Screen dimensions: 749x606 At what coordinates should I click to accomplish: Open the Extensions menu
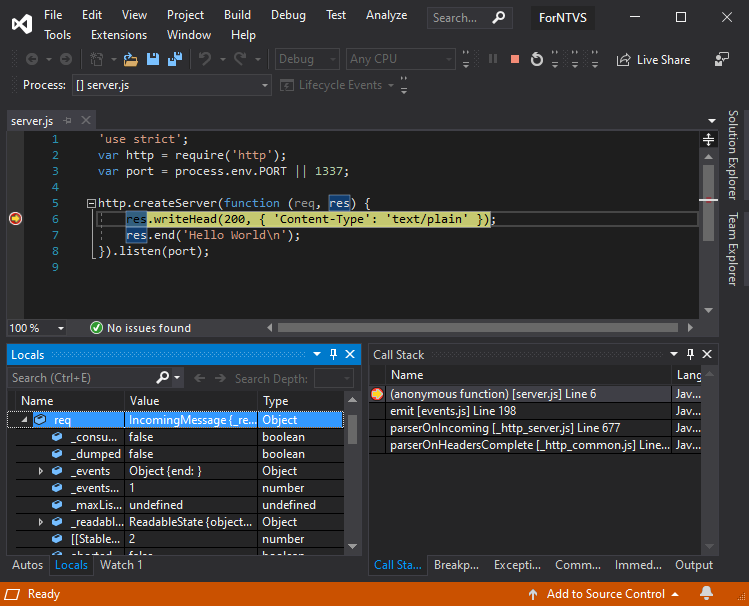[119, 35]
